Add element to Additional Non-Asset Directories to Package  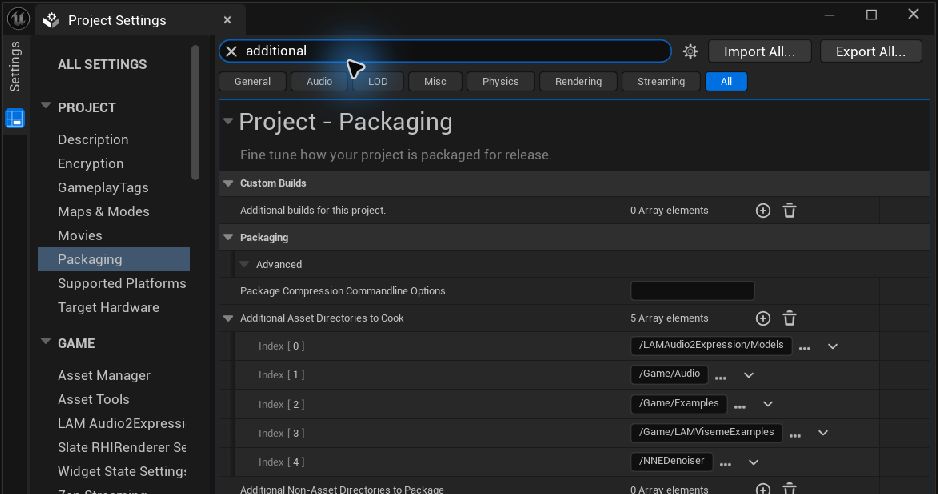[x=763, y=489]
